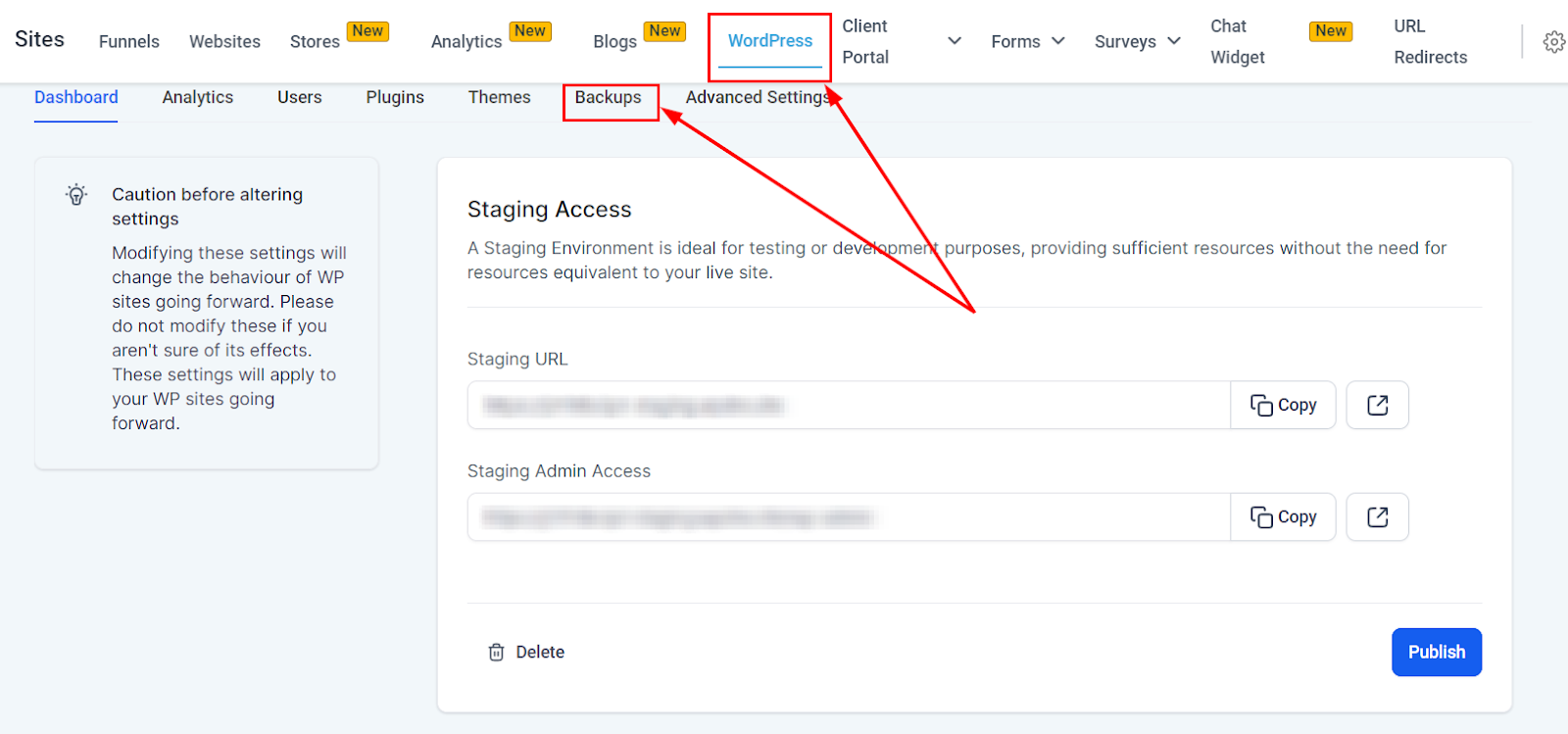Click the New badge beside Chat Widget
The width and height of the screenshot is (1568, 734).
(x=1331, y=31)
